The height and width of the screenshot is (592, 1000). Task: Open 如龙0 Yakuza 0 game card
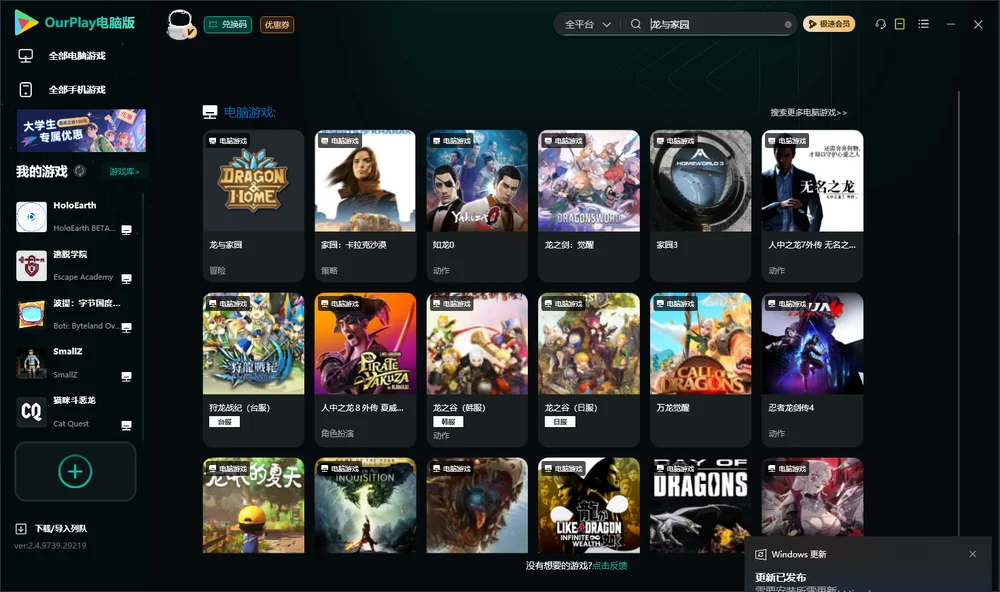[x=477, y=205]
